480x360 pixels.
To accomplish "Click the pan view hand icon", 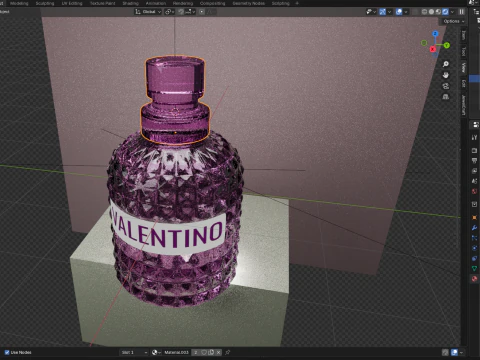I will 446,75.
